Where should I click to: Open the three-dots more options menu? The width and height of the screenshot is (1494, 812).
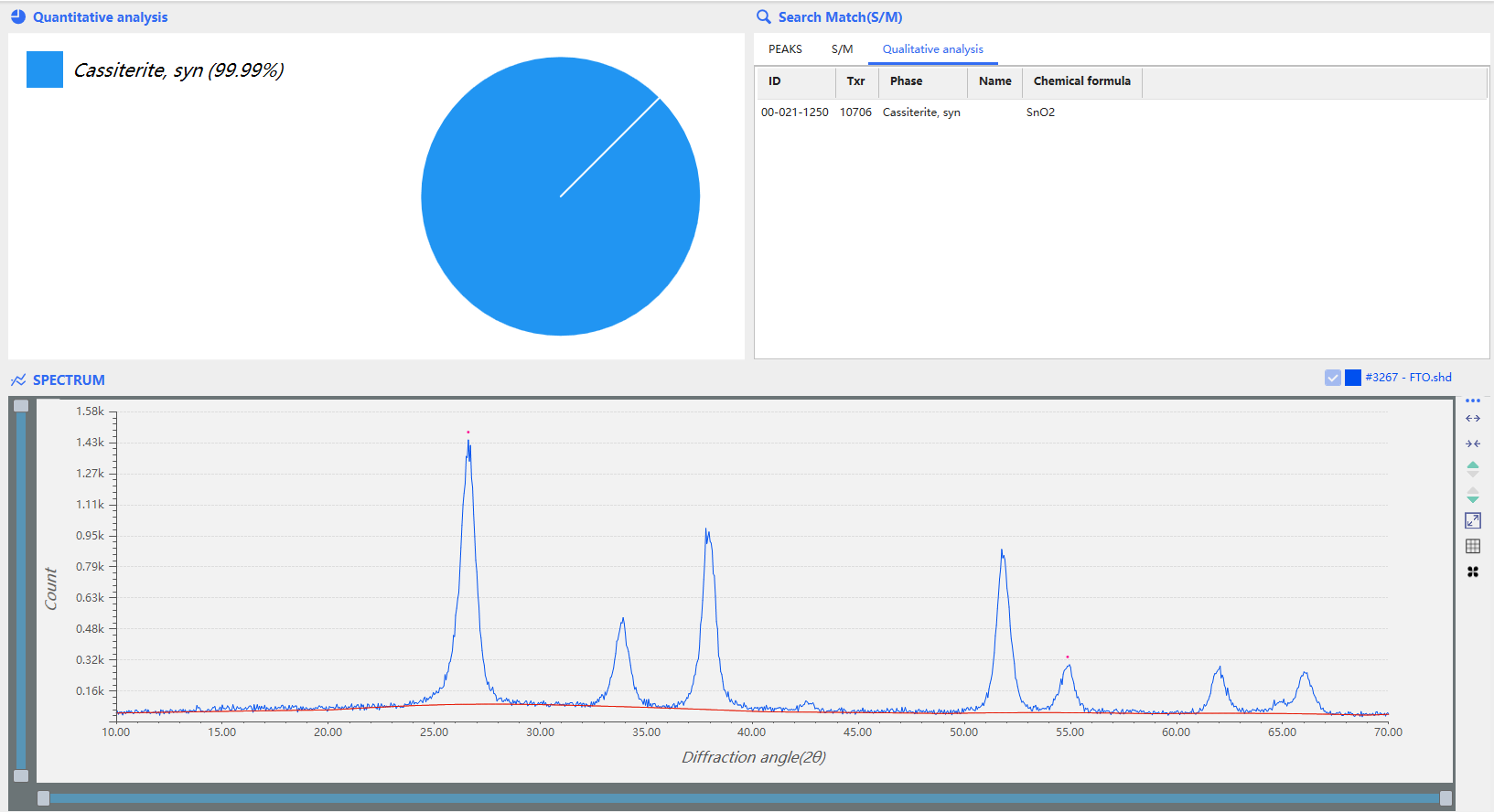tap(1472, 401)
